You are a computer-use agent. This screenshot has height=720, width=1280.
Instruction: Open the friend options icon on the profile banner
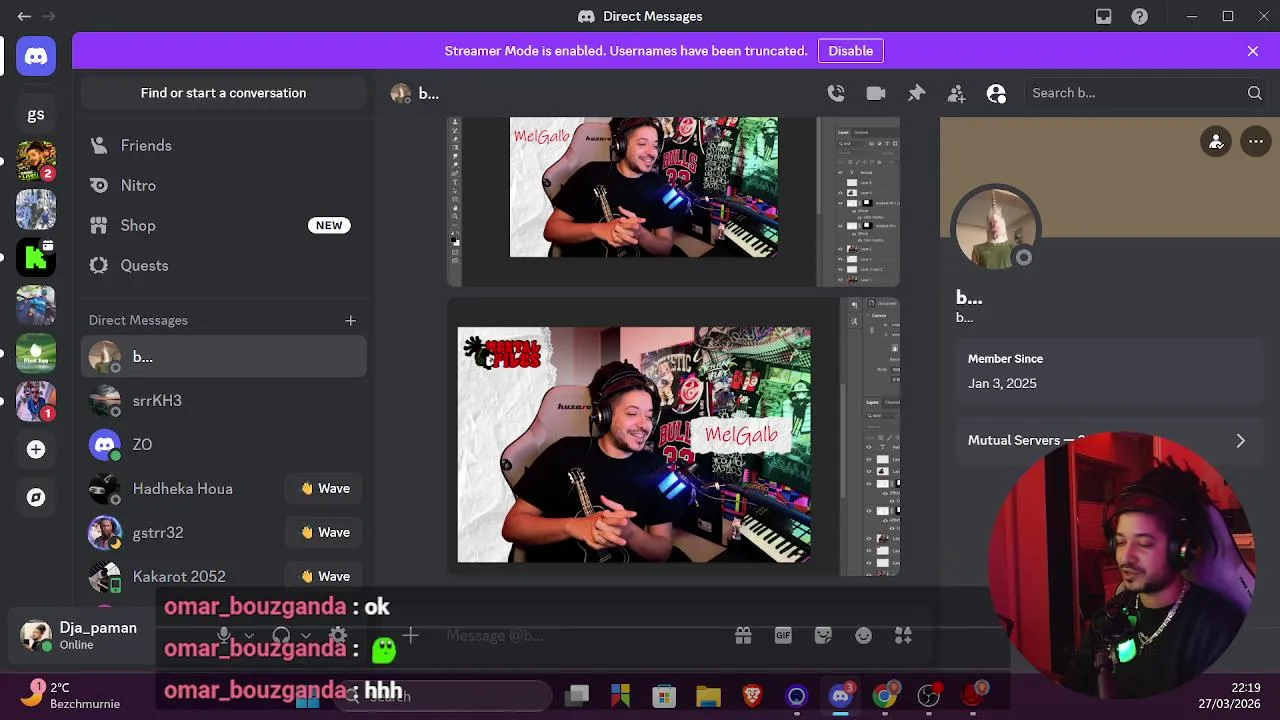point(1216,142)
